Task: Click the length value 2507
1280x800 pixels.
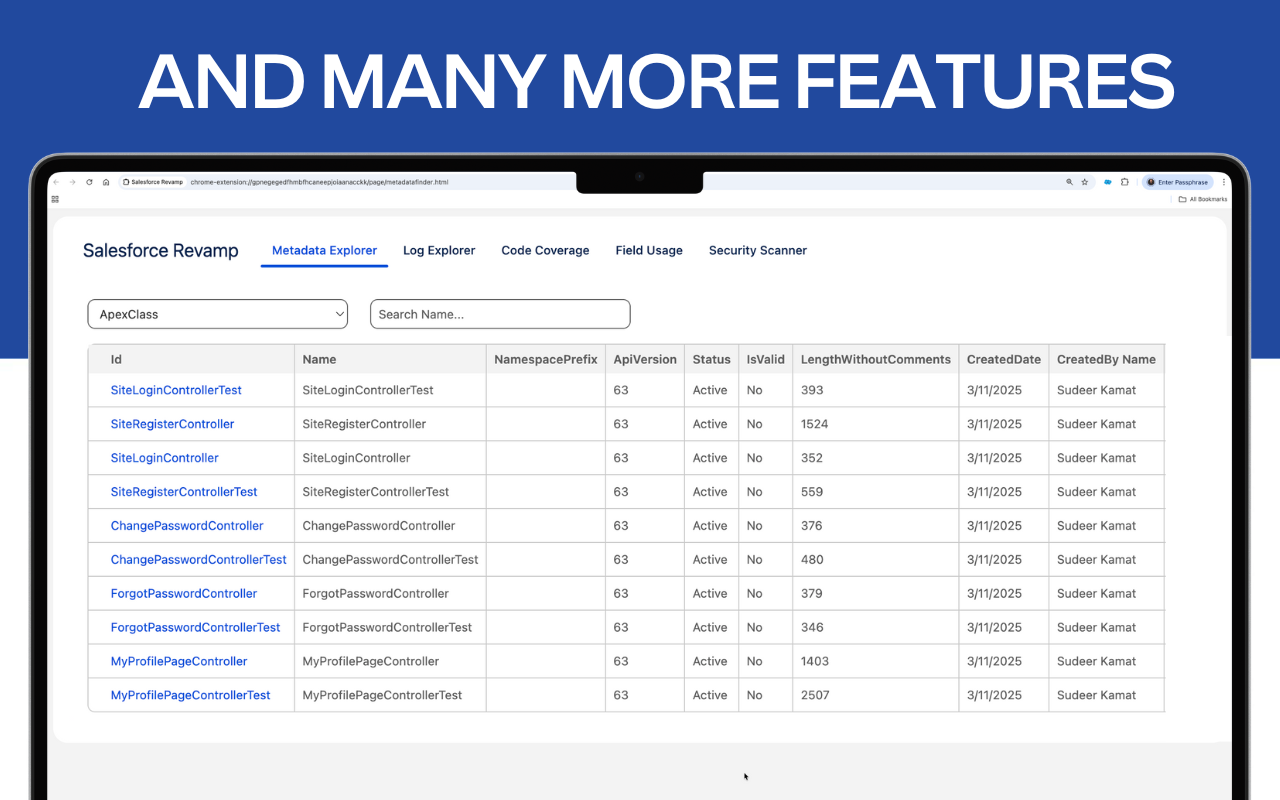Action: 815,696
